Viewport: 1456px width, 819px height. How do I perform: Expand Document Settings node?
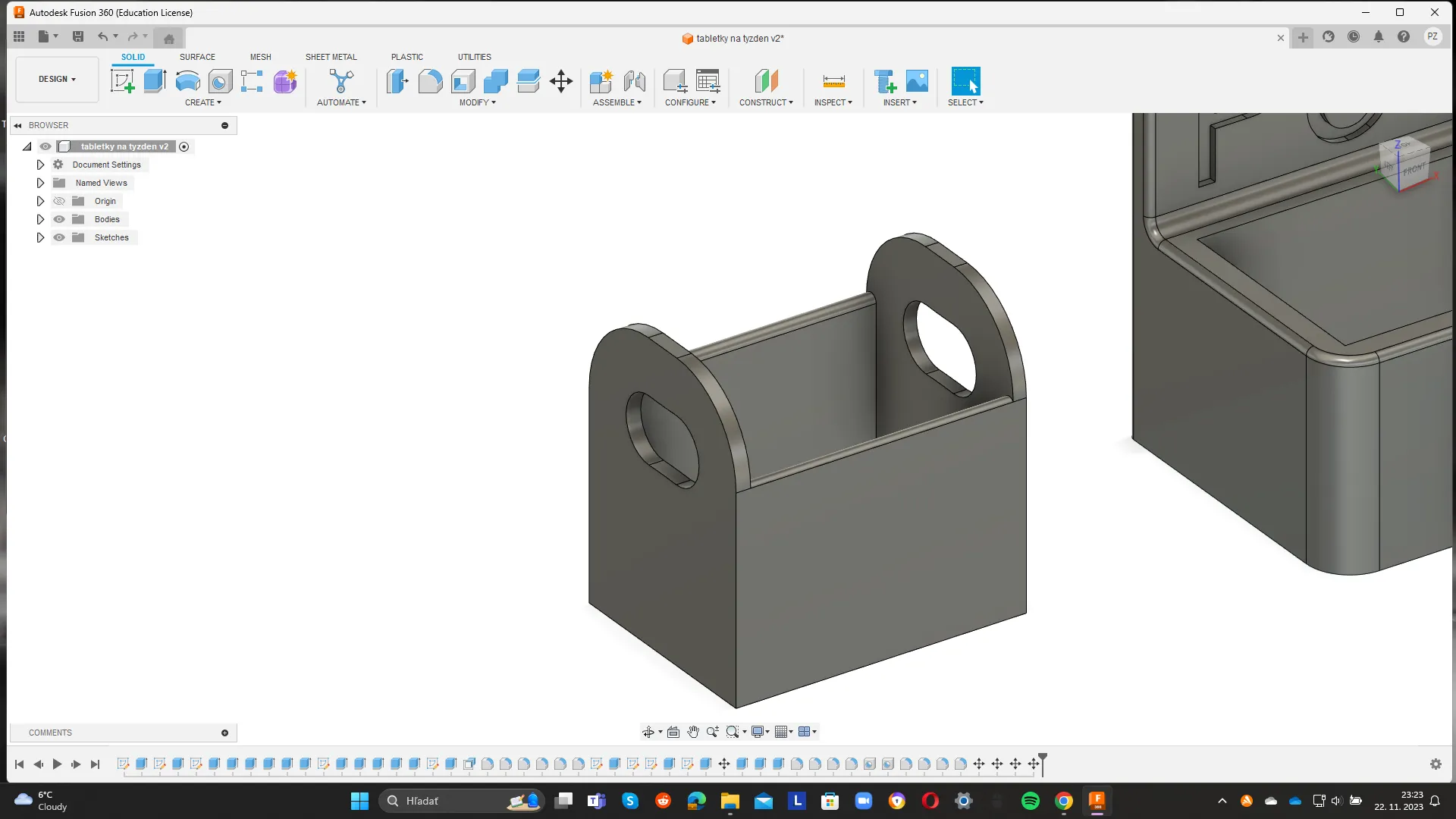[x=41, y=165]
